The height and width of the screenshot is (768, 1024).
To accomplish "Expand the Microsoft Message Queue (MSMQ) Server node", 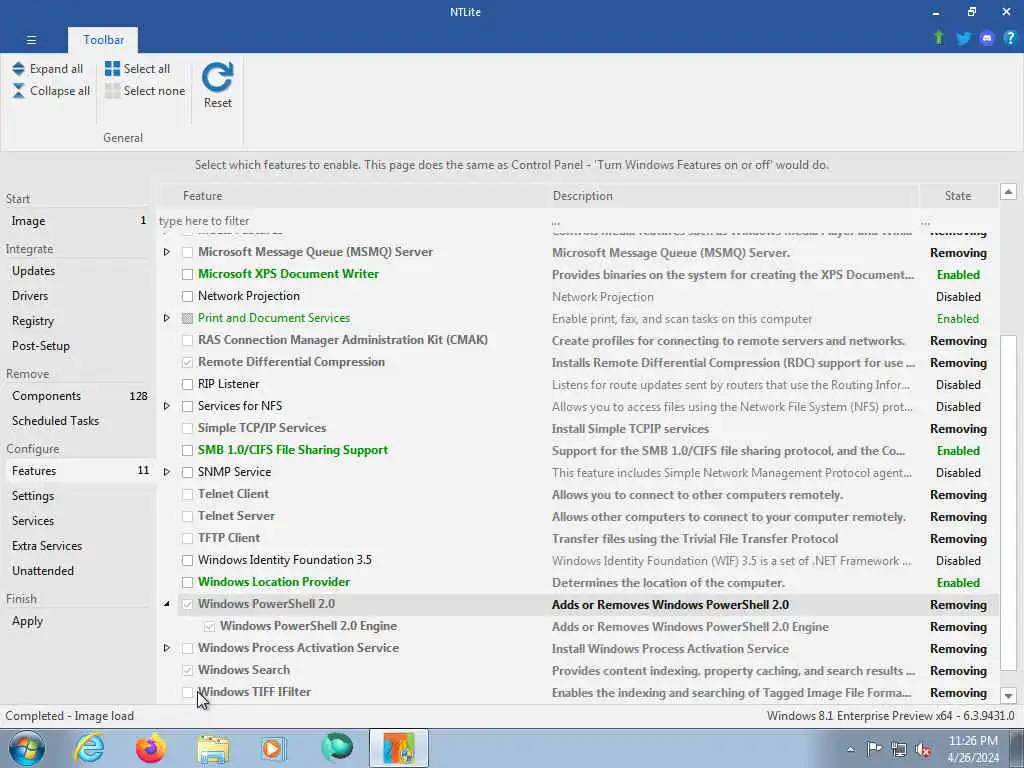I will [167, 252].
